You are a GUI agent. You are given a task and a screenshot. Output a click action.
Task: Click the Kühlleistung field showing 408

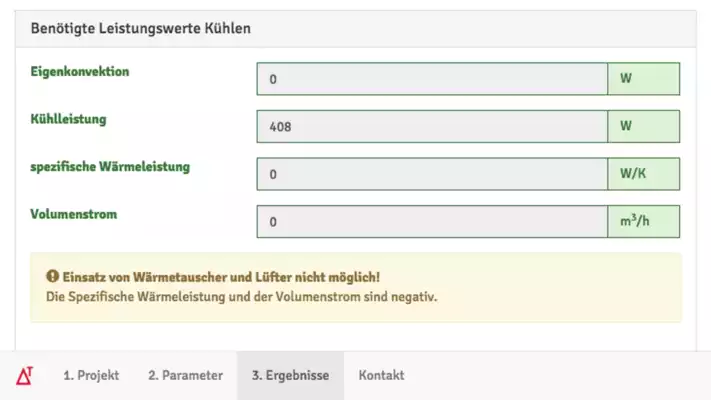pyautogui.click(x=432, y=127)
